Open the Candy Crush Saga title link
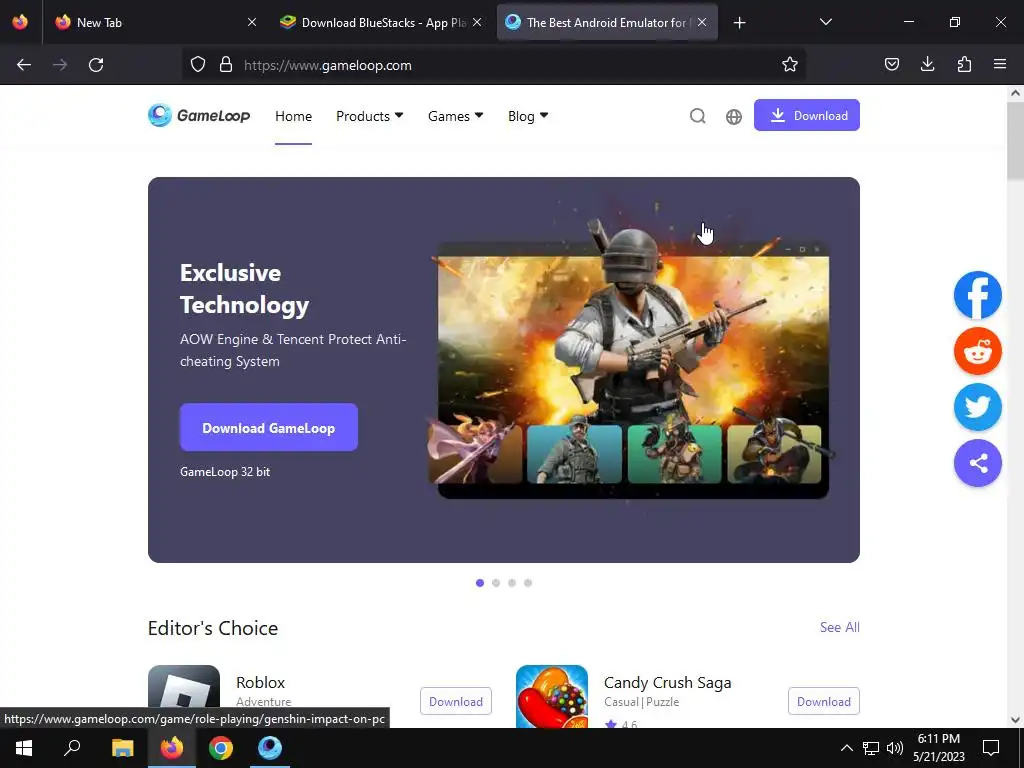 coord(667,682)
